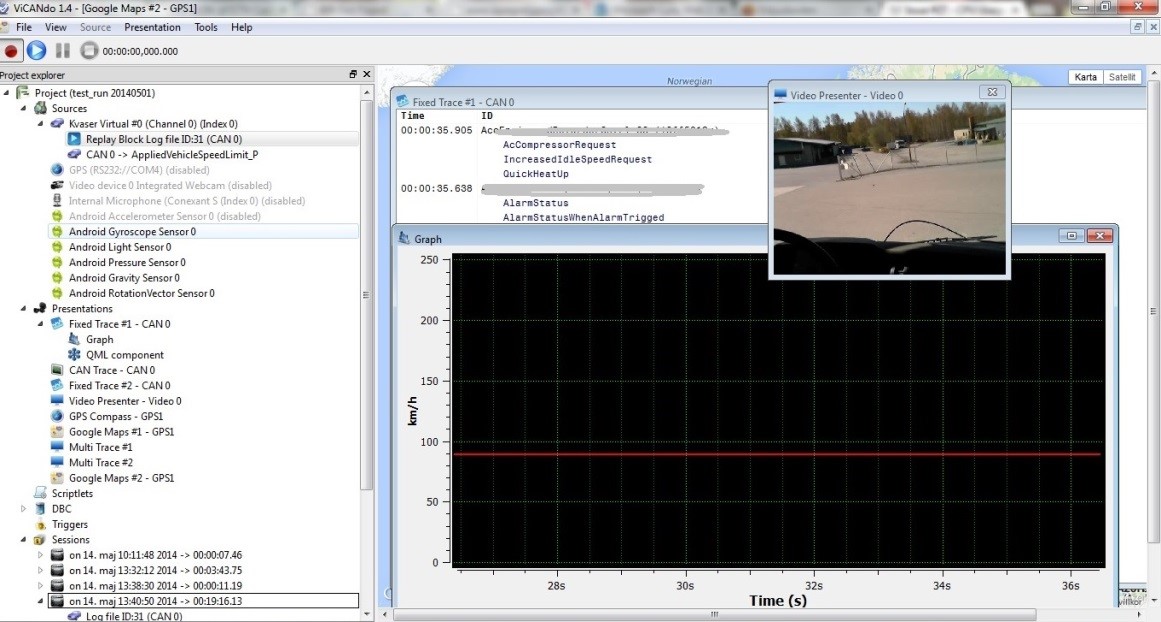Collapse the Sources tree node

24,108
